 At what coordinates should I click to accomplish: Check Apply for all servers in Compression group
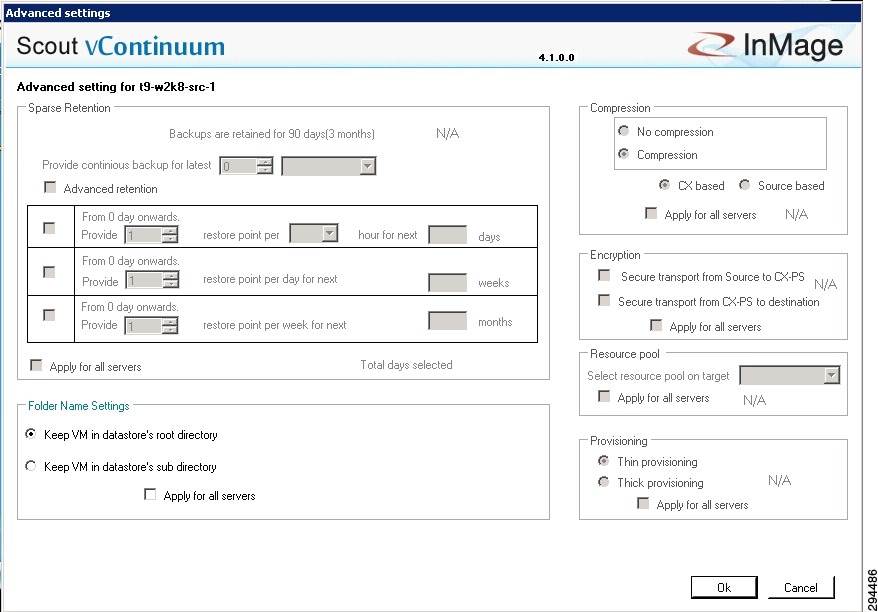[651, 213]
